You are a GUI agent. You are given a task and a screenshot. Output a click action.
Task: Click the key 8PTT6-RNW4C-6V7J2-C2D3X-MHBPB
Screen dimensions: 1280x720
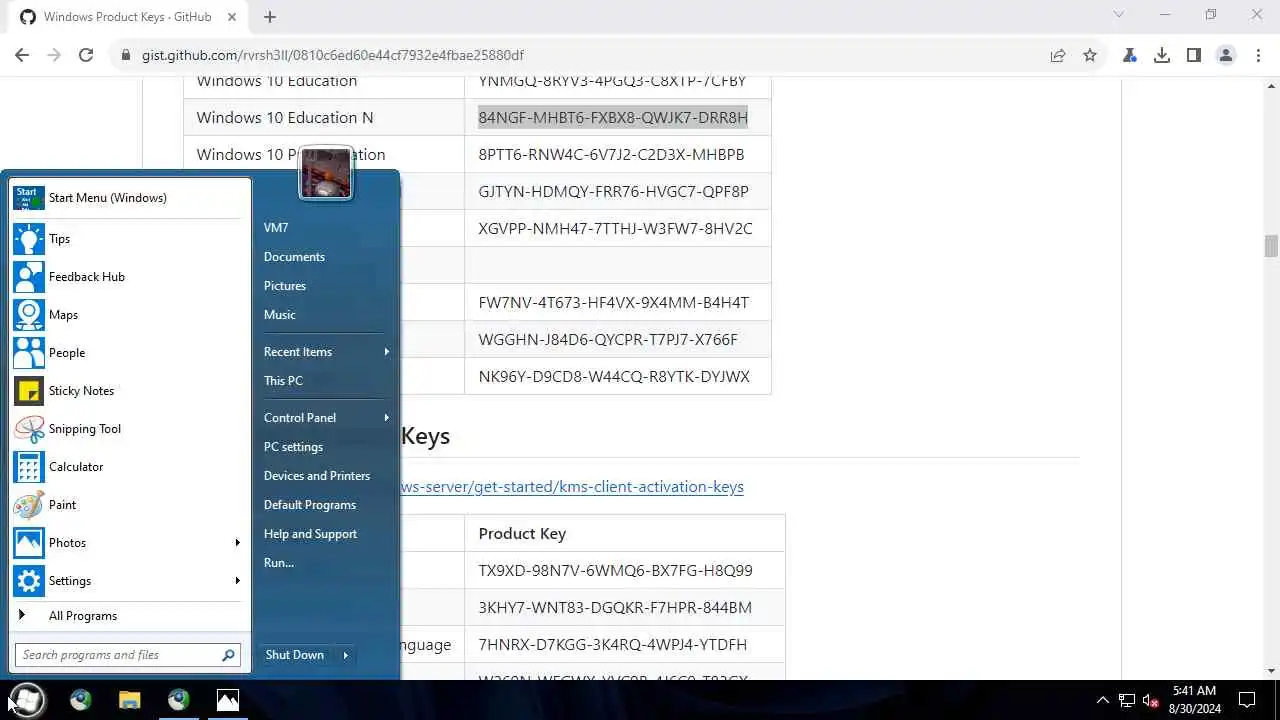[x=611, y=155]
